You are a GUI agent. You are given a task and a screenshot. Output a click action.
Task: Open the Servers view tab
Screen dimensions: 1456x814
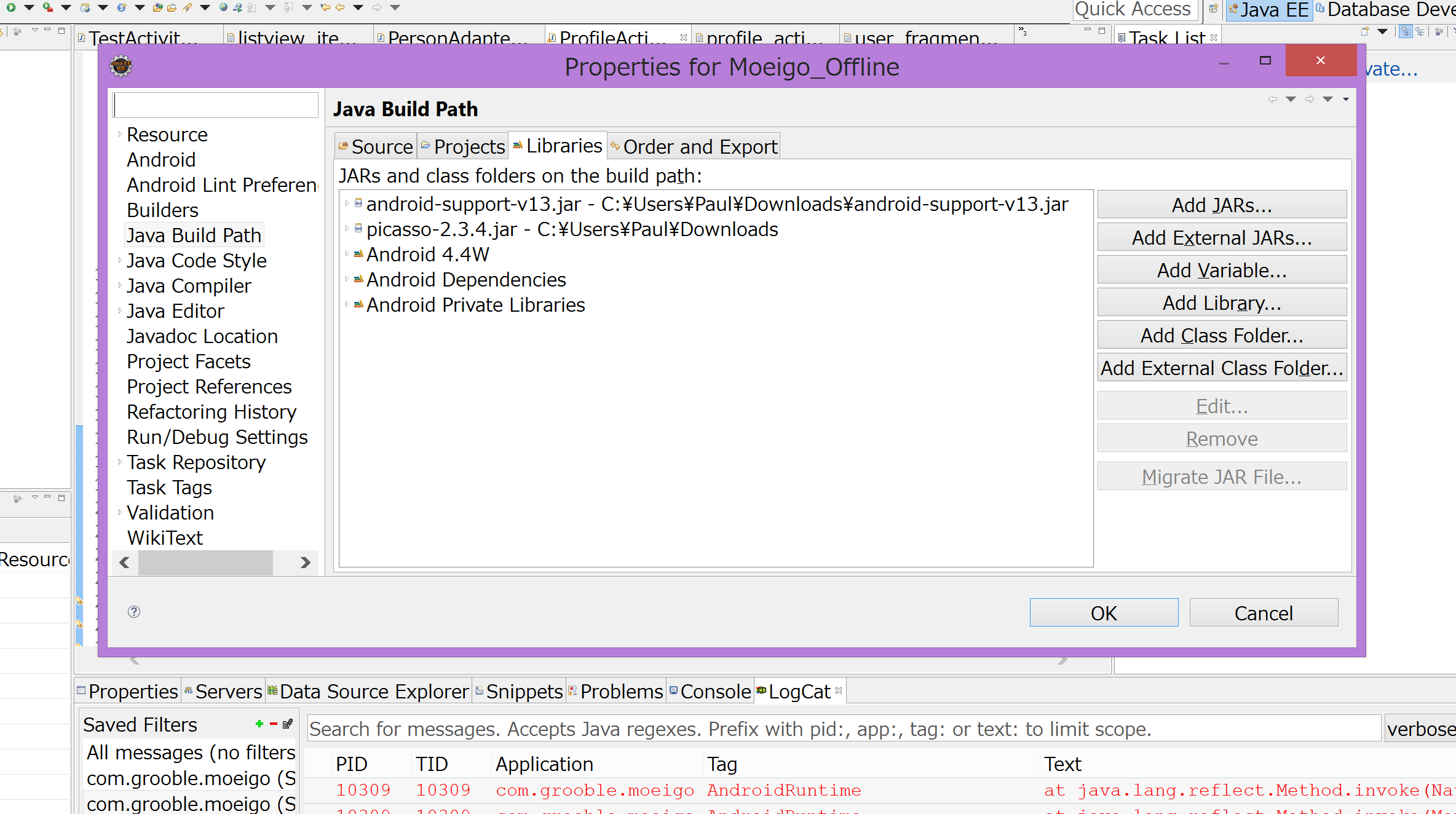pyautogui.click(x=223, y=691)
